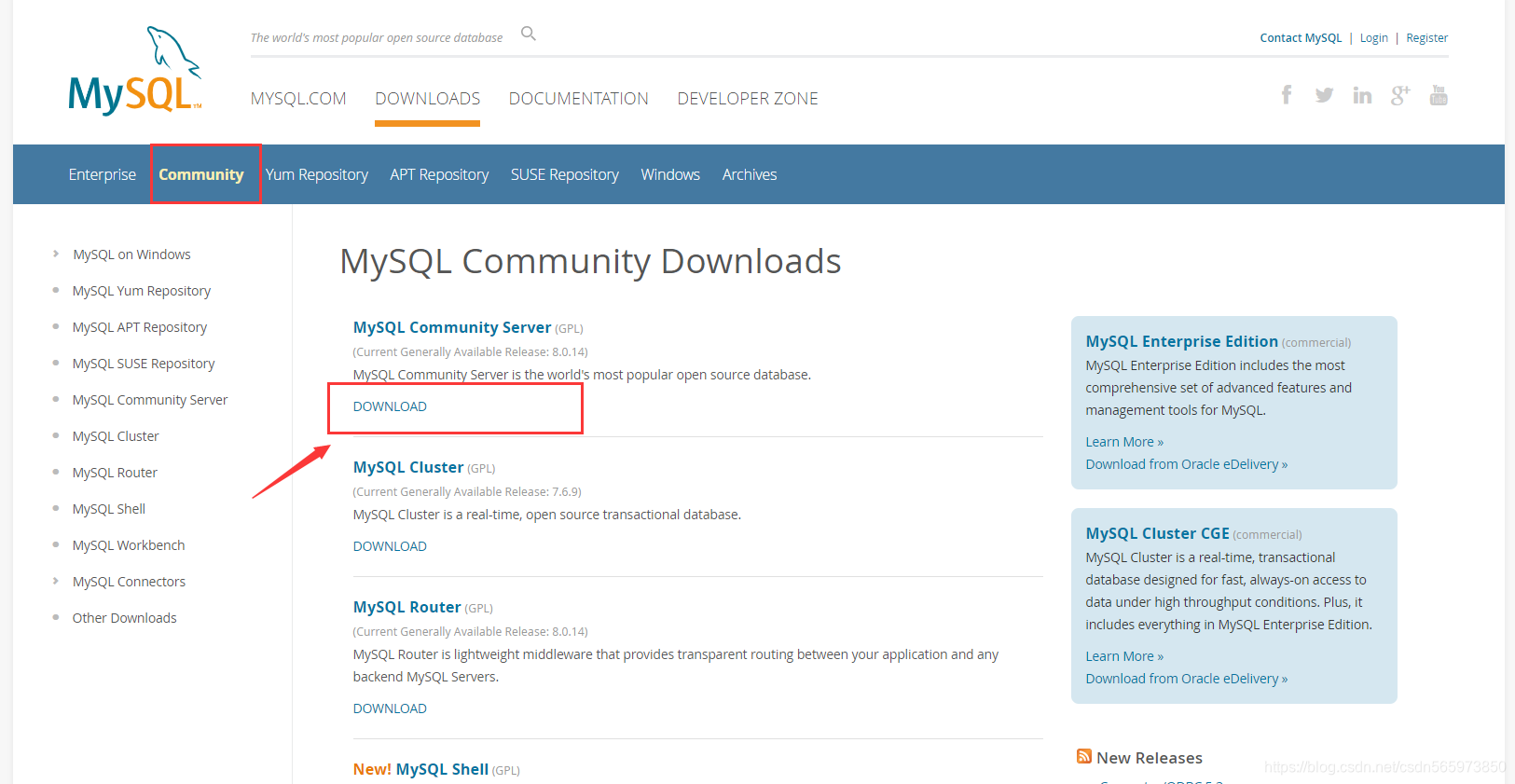The height and width of the screenshot is (784, 1515).
Task: Click DOWNLOAD under MySQL Cluster
Action: point(390,546)
